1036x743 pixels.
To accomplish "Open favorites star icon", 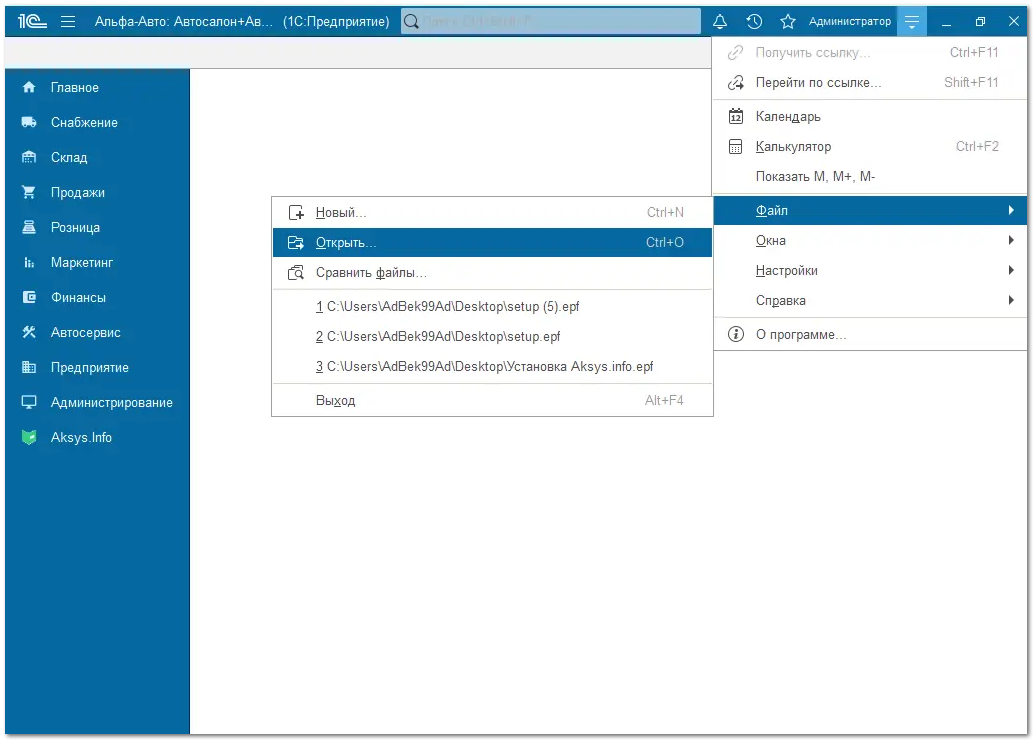I will (788, 22).
